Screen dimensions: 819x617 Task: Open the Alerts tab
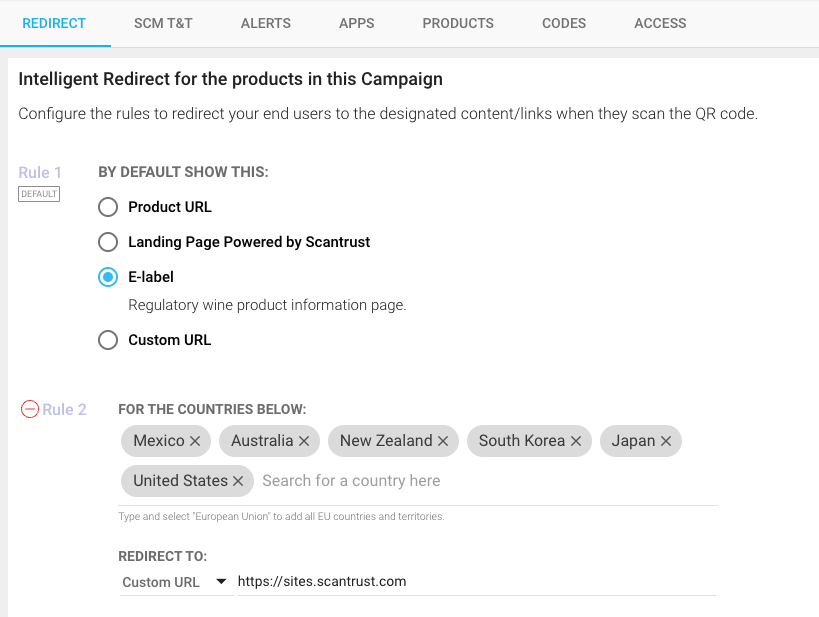click(266, 23)
